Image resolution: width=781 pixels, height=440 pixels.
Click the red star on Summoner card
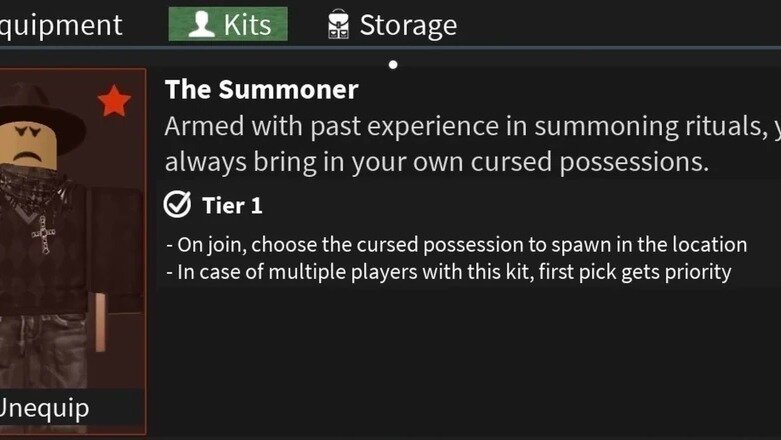115,101
